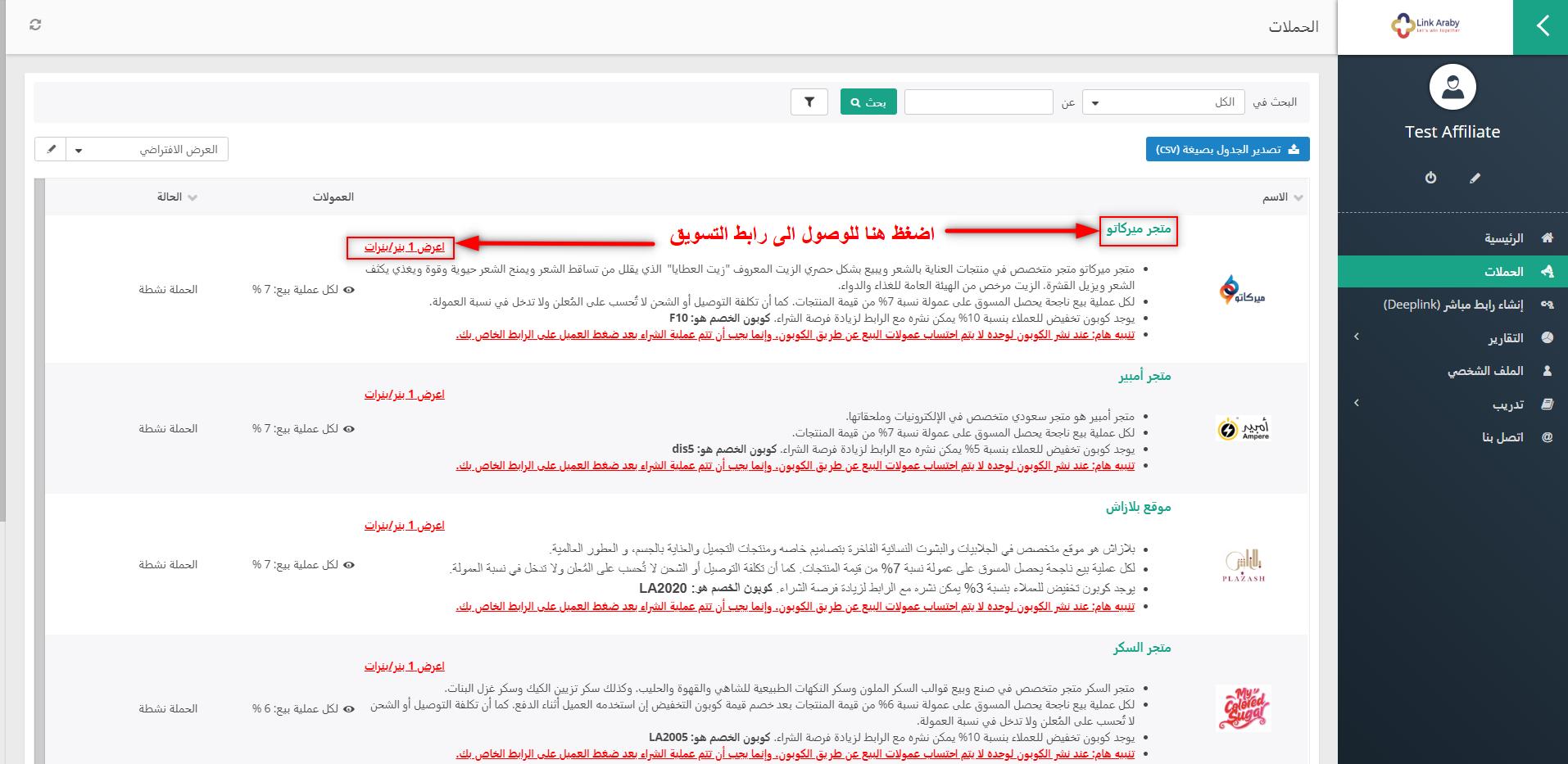Refresh the page with the reload icon
Screen dimensions: 1568x764
(x=34, y=25)
